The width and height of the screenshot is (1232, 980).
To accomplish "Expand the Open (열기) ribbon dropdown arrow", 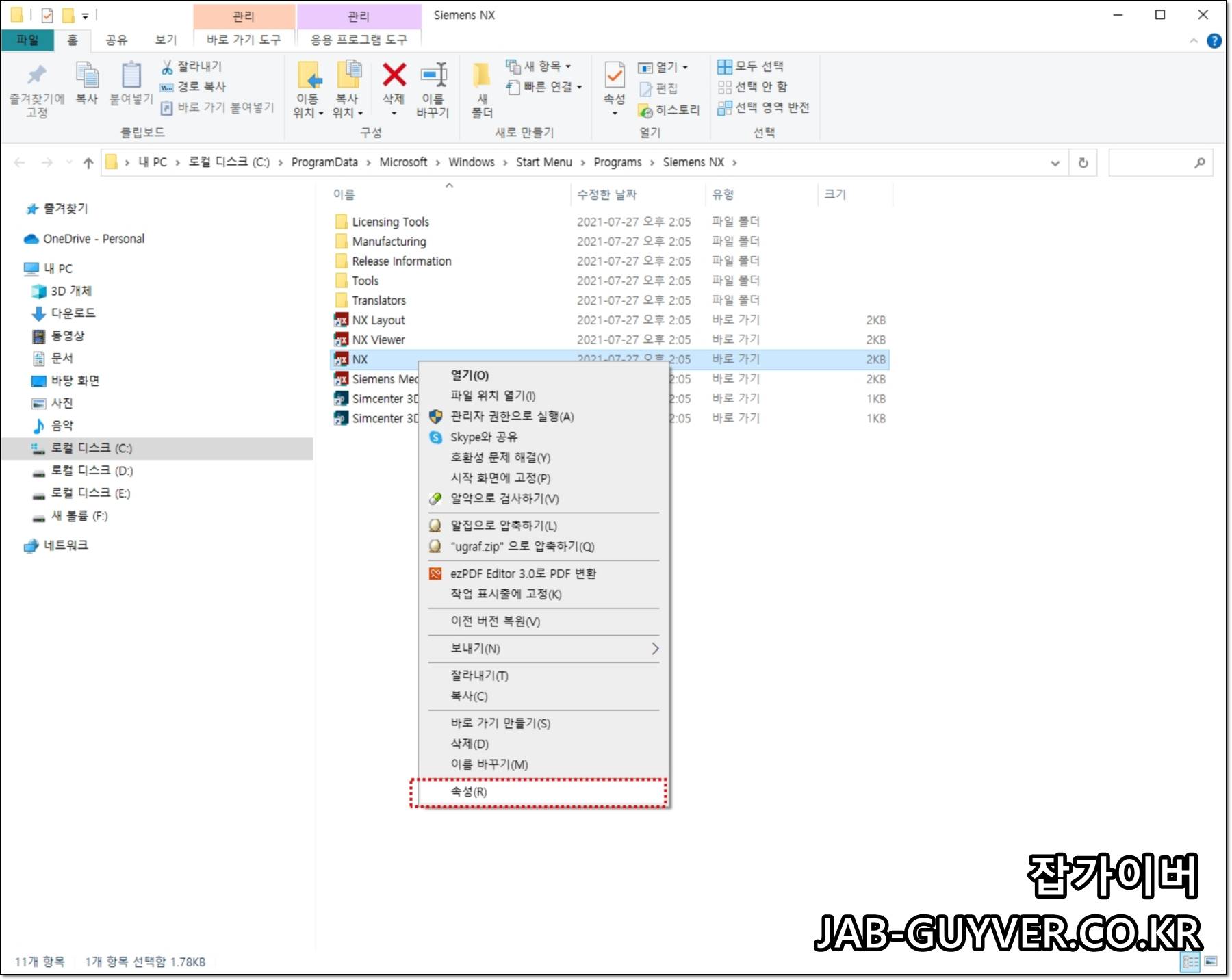I will (x=685, y=67).
